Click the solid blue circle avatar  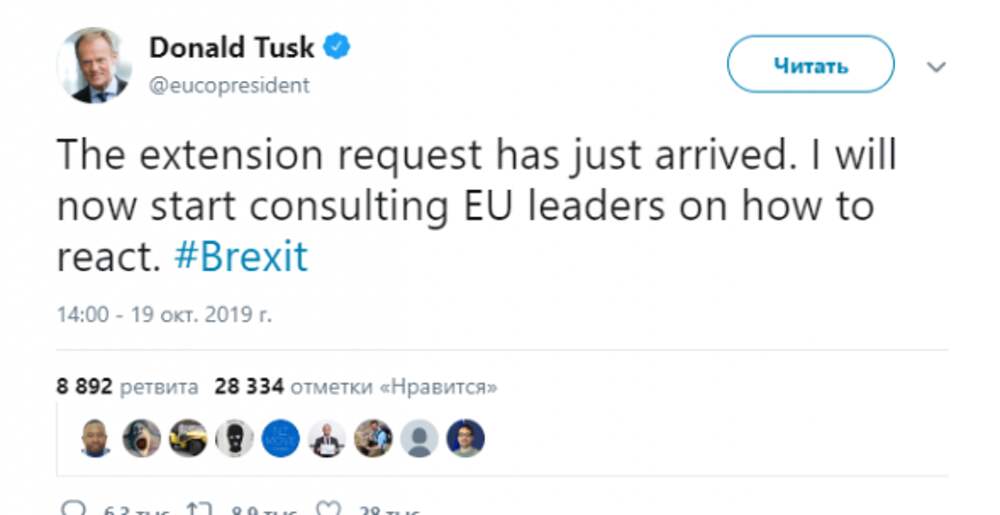[280, 438]
